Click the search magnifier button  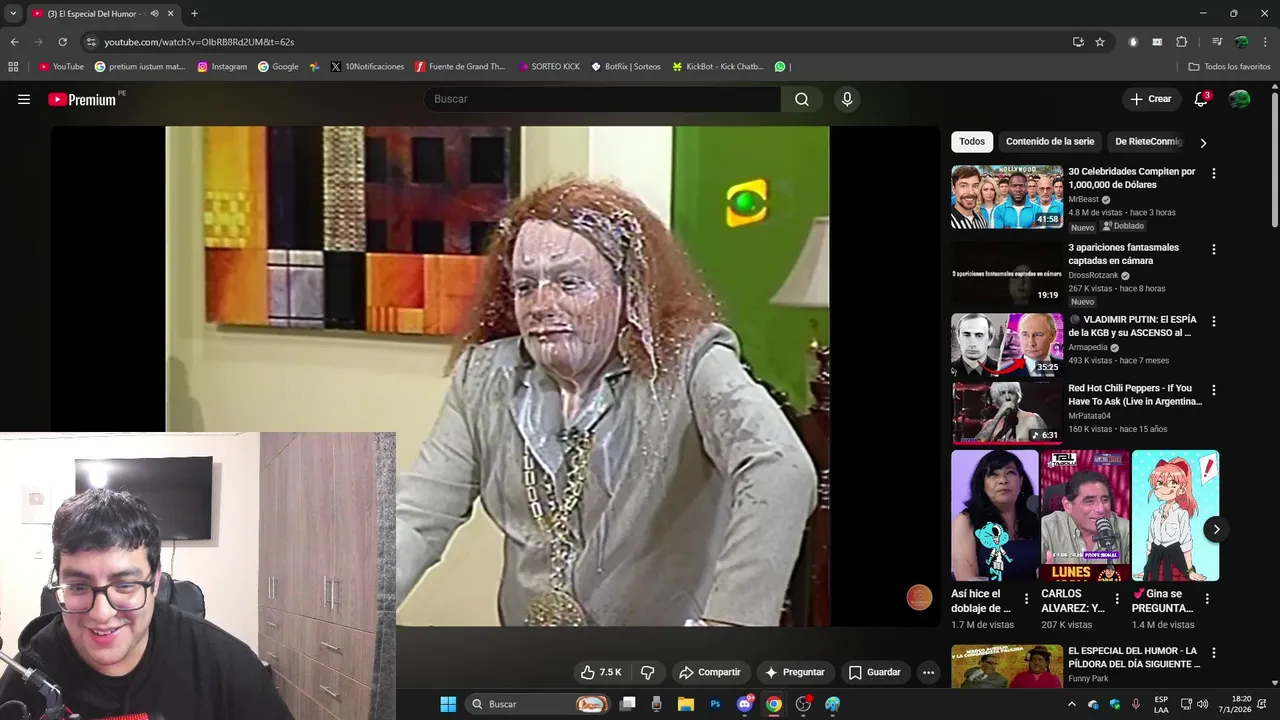[x=802, y=99]
